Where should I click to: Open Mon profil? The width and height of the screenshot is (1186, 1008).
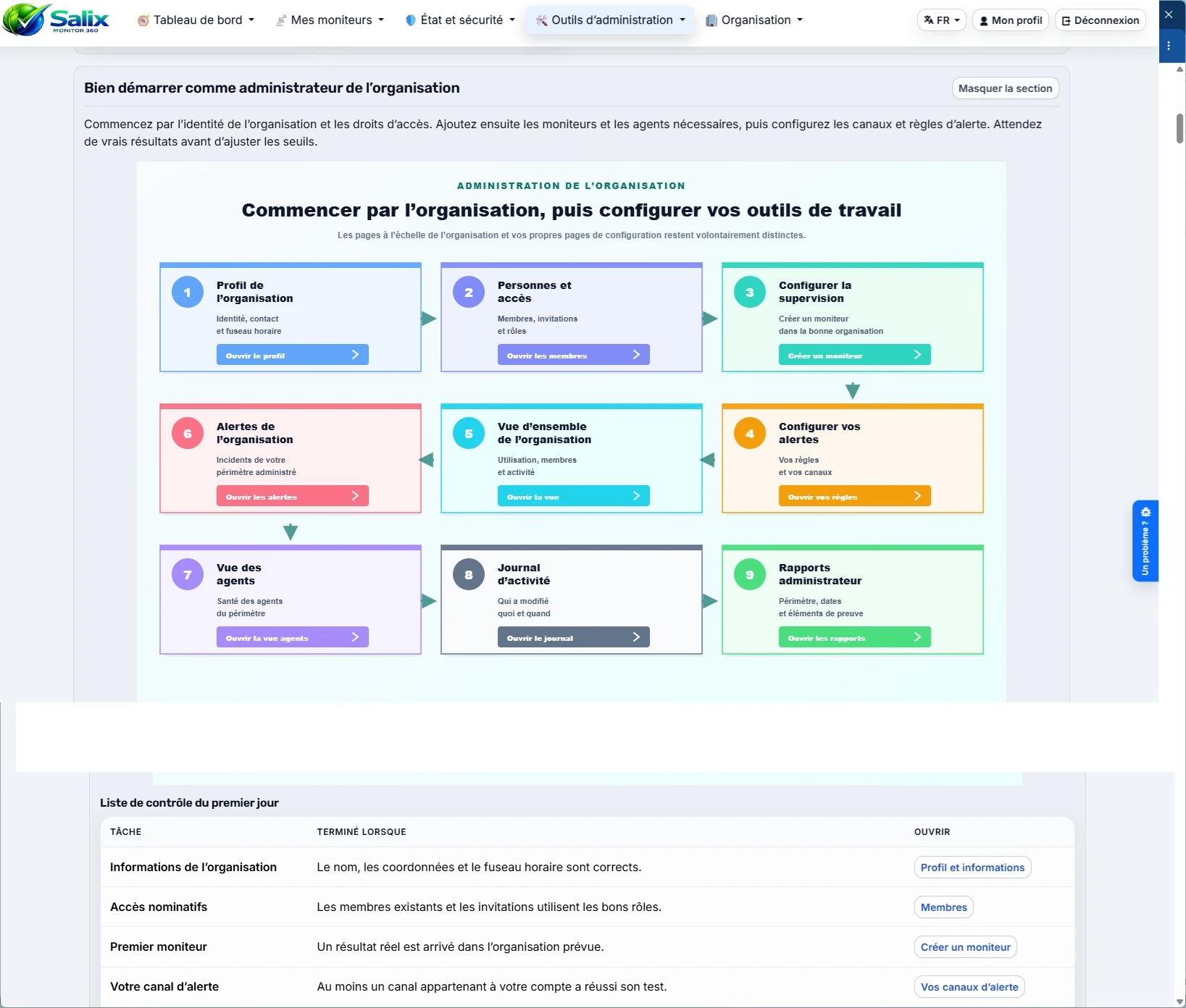[x=1010, y=20]
